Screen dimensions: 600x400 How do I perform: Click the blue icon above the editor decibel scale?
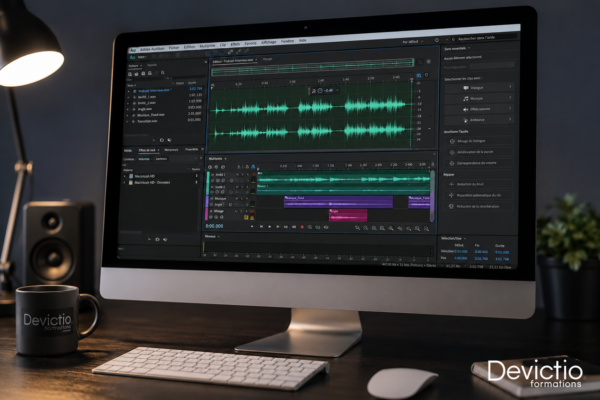(419, 75)
